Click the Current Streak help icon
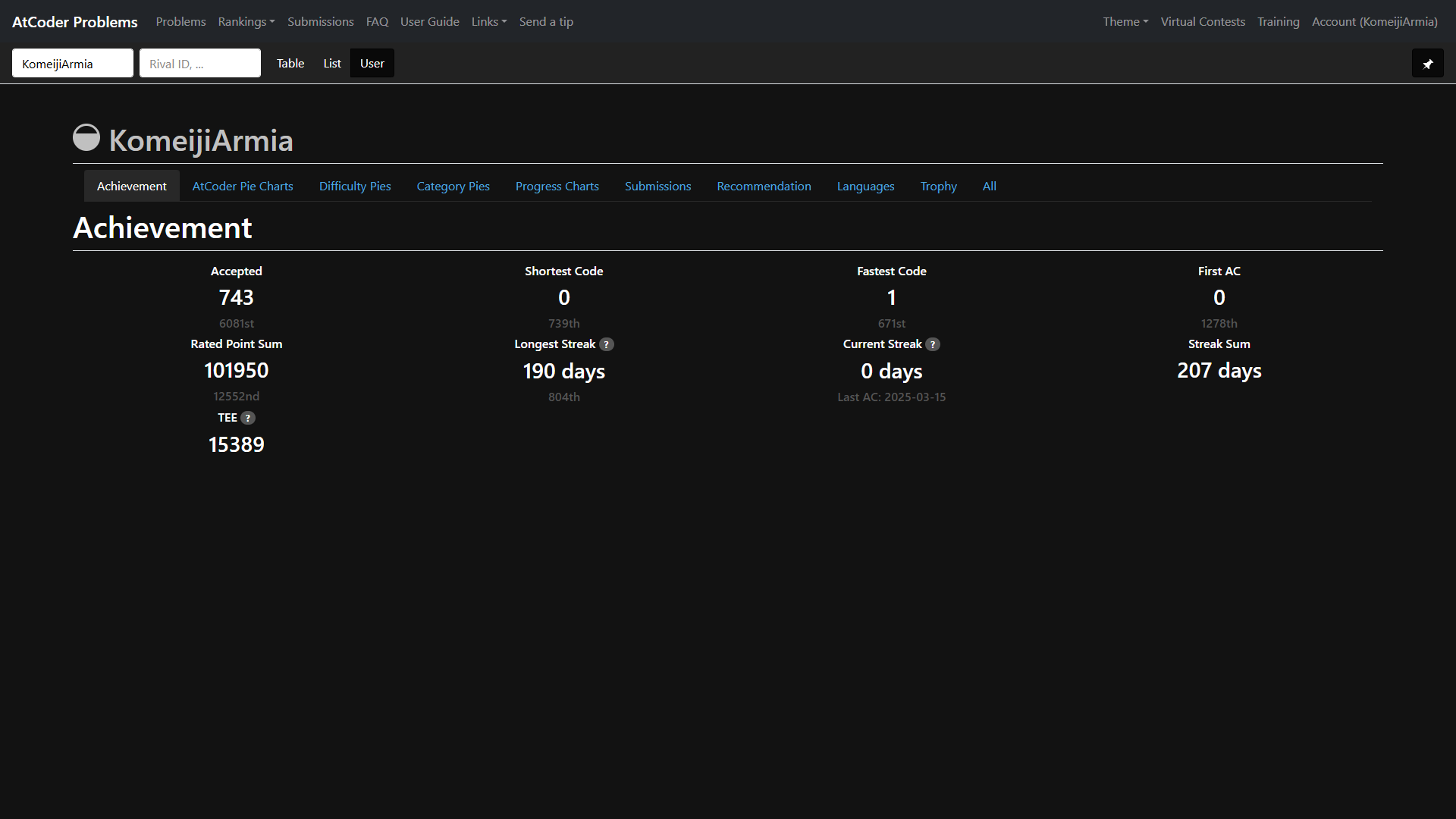 pyautogui.click(x=933, y=344)
